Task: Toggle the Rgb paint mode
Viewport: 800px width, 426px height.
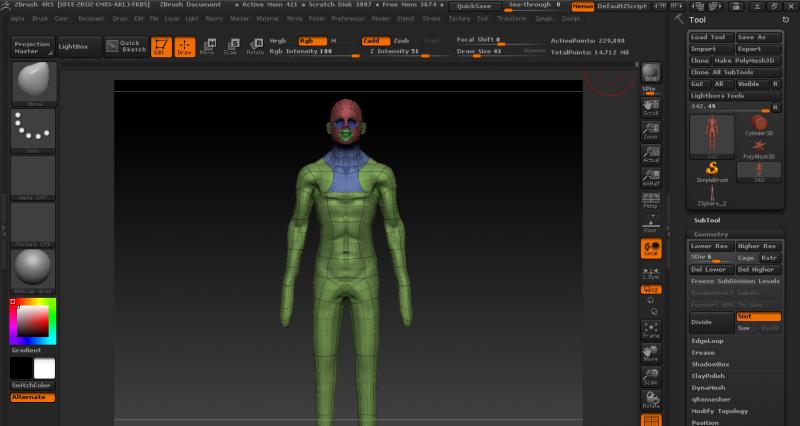Action: [311, 40]
